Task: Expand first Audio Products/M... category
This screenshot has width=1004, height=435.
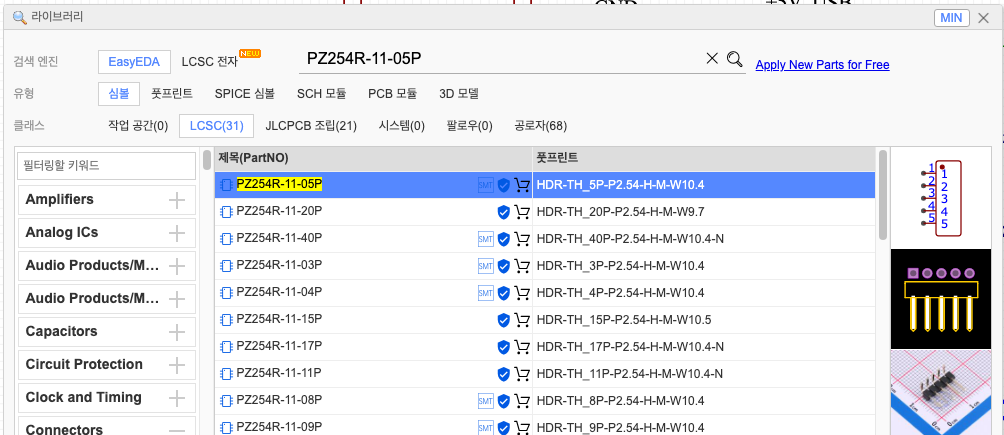Action: click(x=177, y=265)
